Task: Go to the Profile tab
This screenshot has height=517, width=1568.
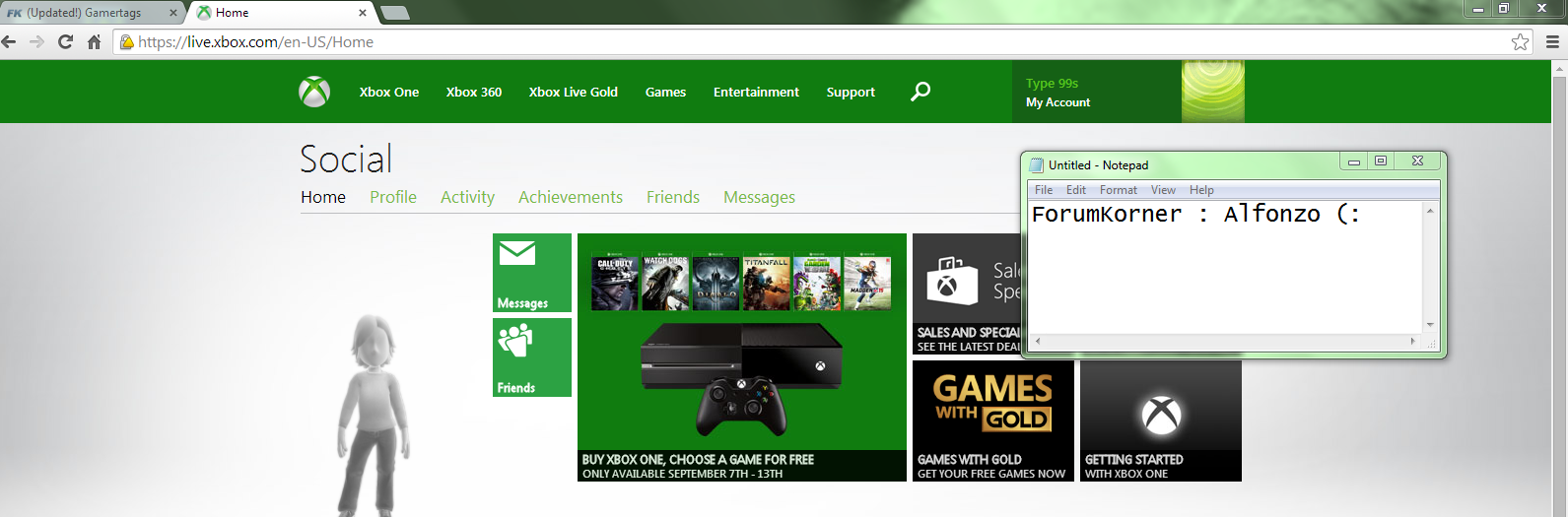Action: [393, 197]
